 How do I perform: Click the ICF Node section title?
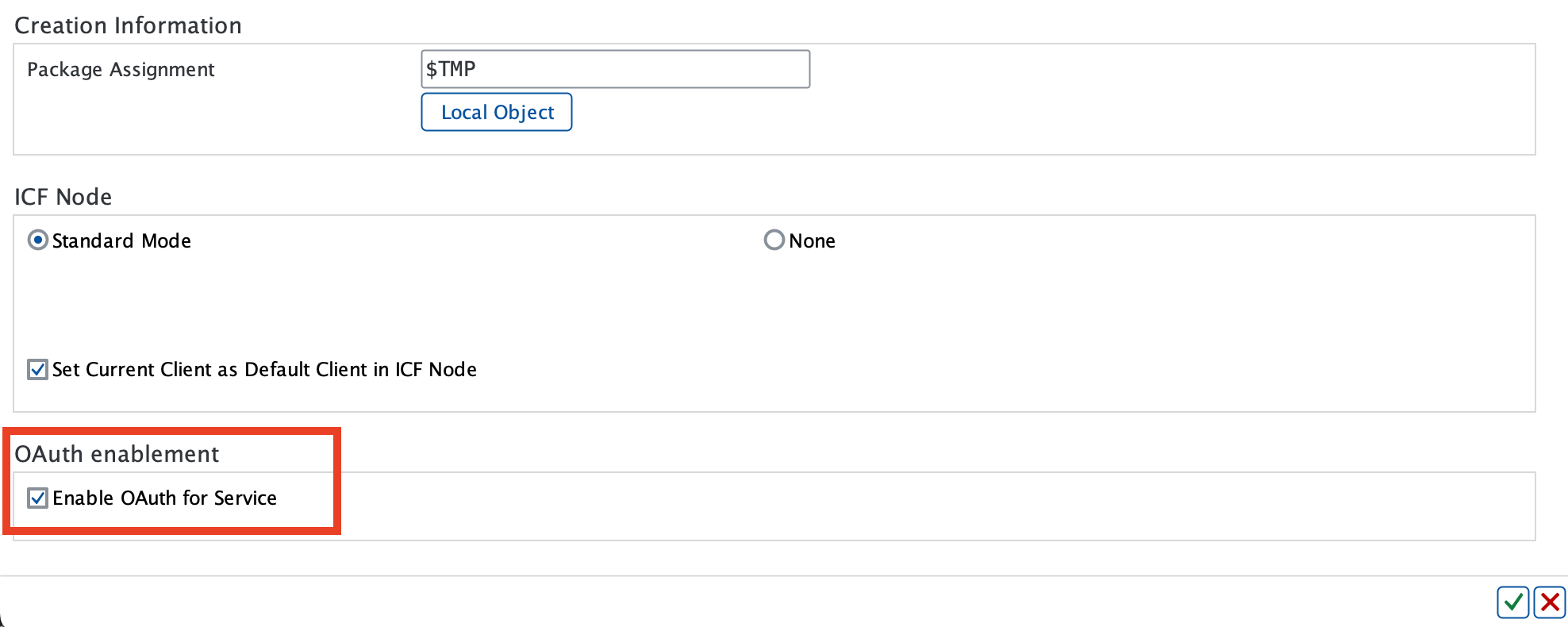63,196
